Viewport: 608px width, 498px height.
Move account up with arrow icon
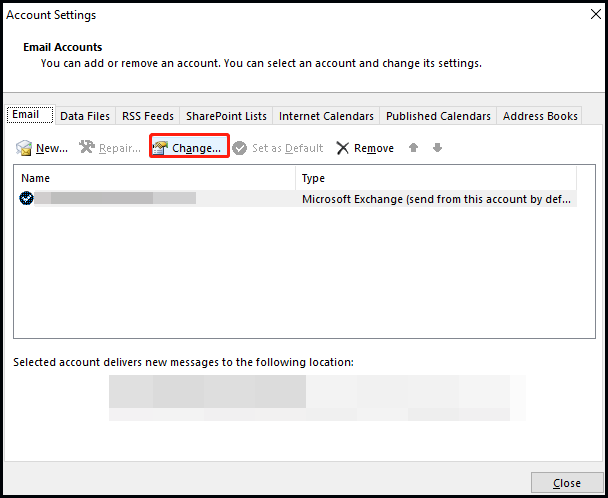click(413, 147)
